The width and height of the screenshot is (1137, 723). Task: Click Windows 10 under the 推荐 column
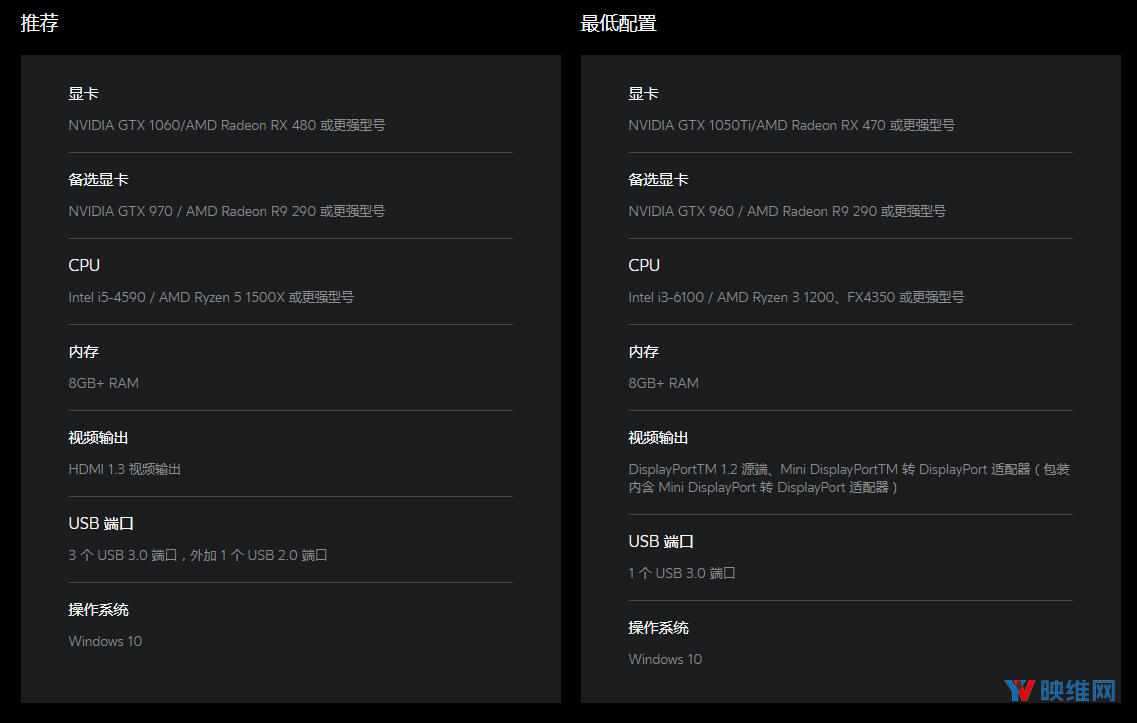click(x=105, y=641)
